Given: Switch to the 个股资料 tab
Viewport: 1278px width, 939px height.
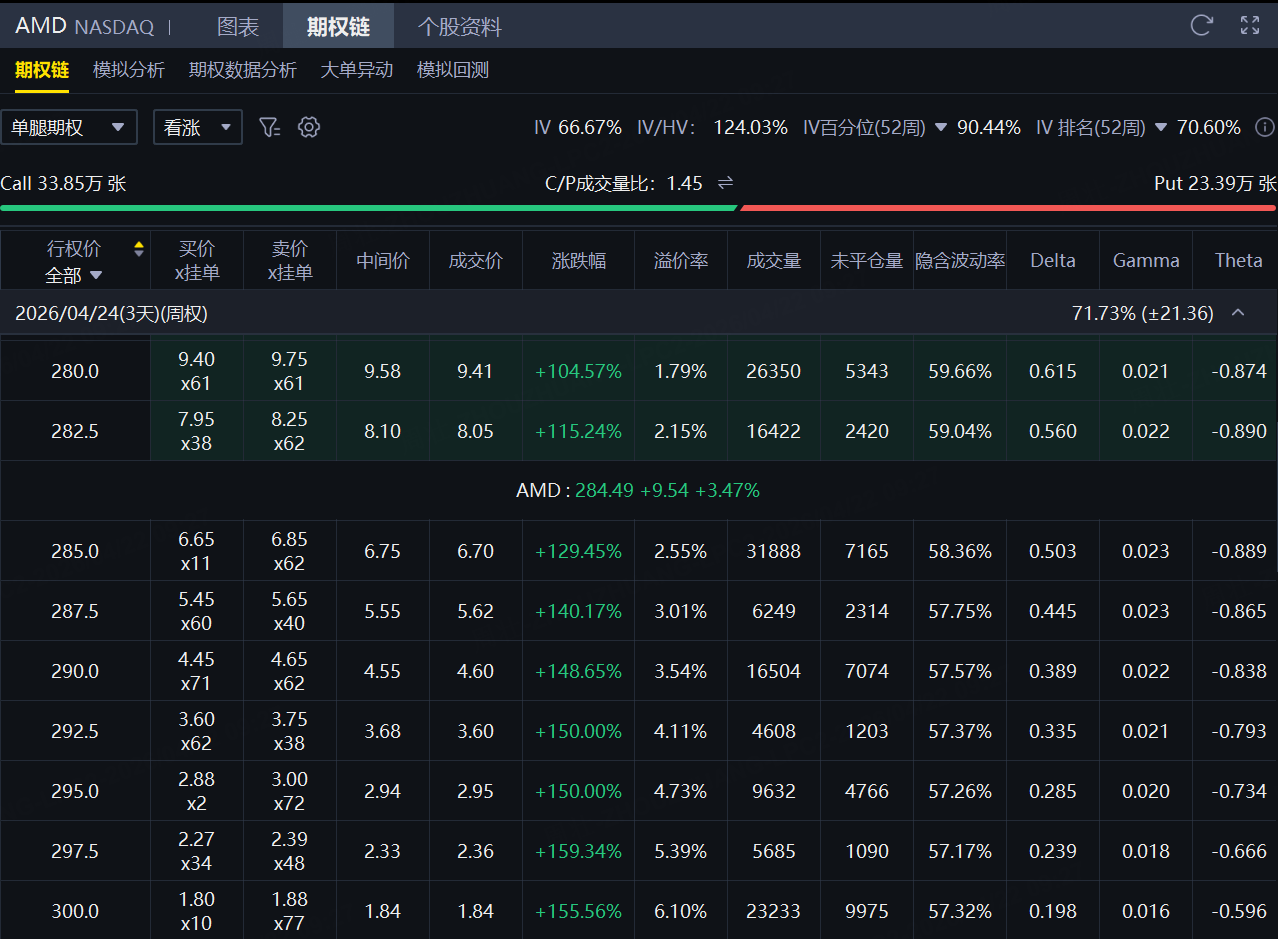Looking at the screenshot, I should tap(459, 26).
